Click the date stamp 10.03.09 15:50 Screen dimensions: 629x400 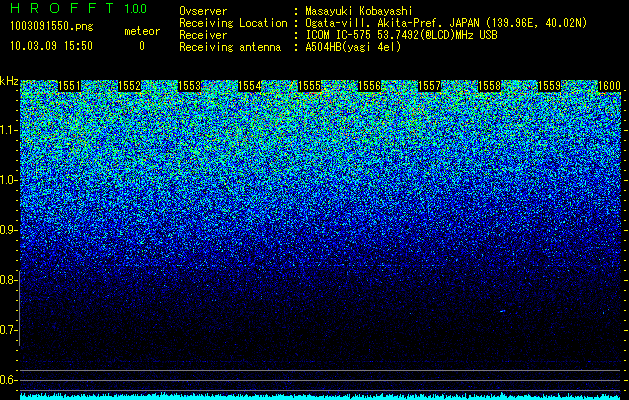[51, 46]
